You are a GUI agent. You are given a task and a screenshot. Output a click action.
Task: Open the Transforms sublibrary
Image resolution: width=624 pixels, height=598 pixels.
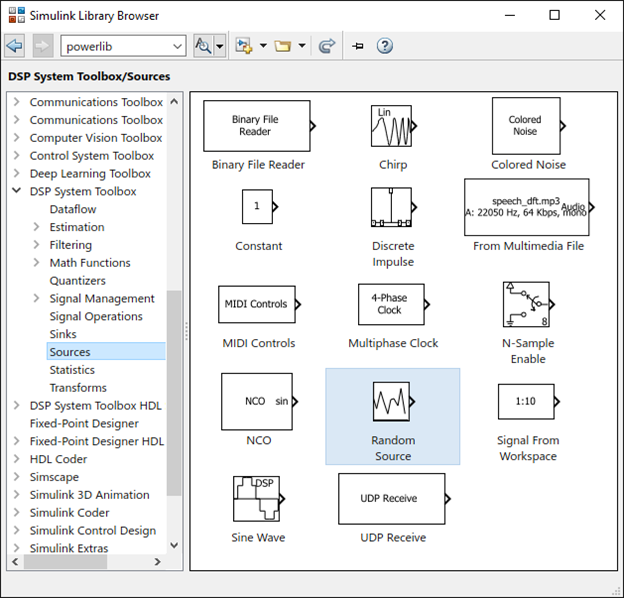[78, 388]
